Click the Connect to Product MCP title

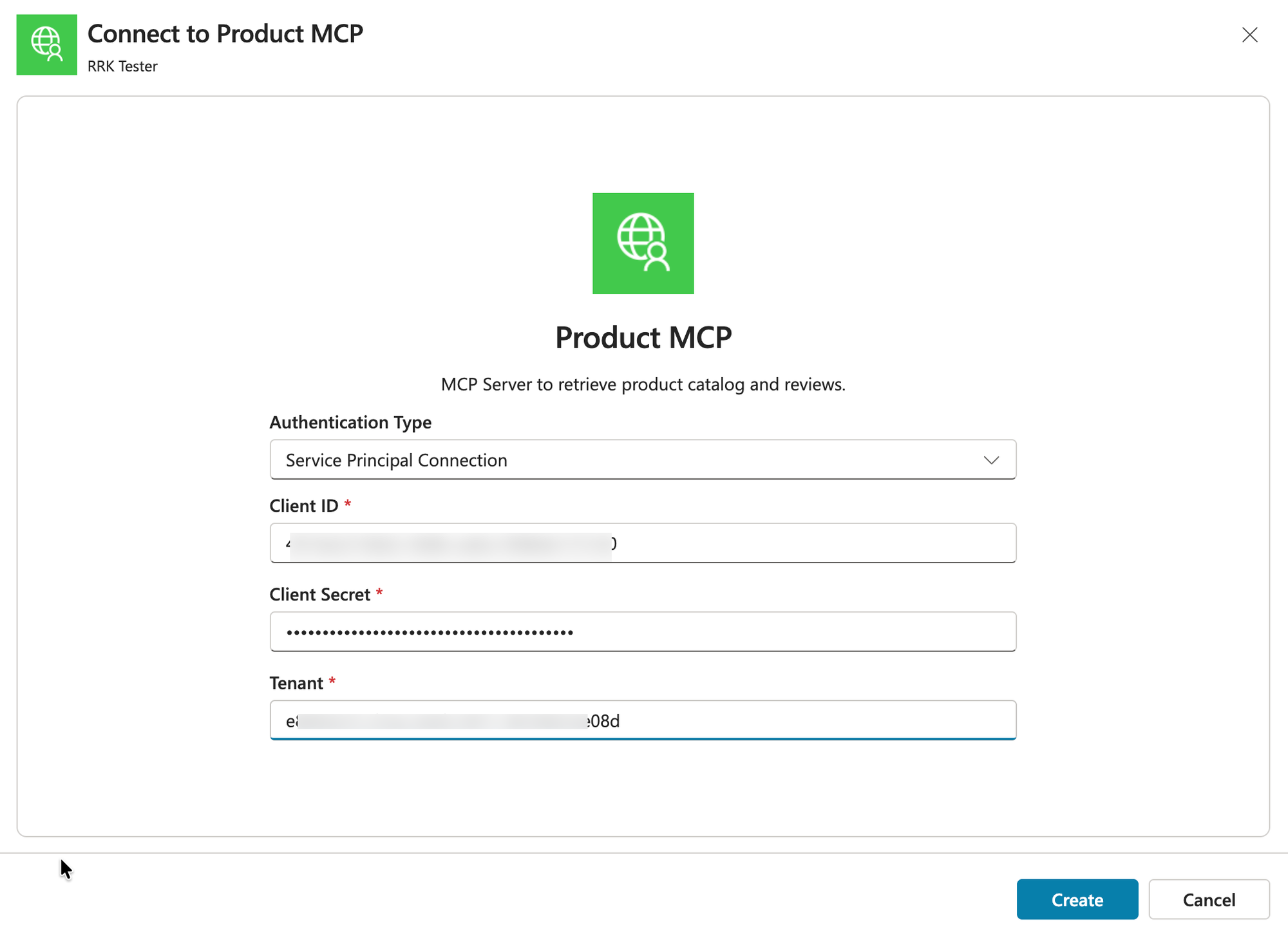pos(225,33)
